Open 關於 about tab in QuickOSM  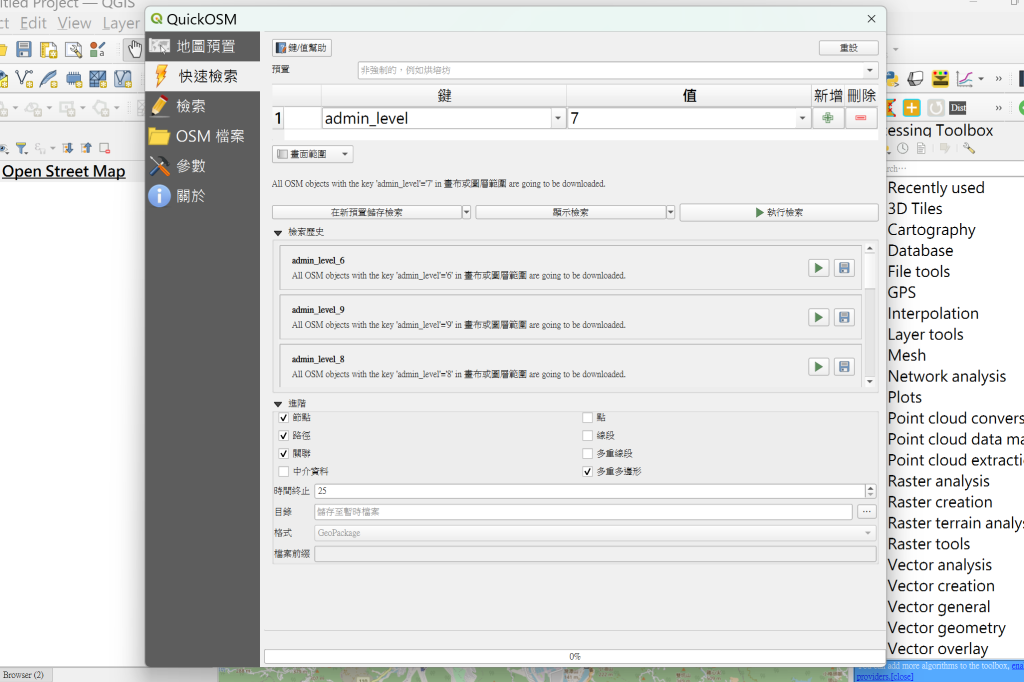(202, 196)
